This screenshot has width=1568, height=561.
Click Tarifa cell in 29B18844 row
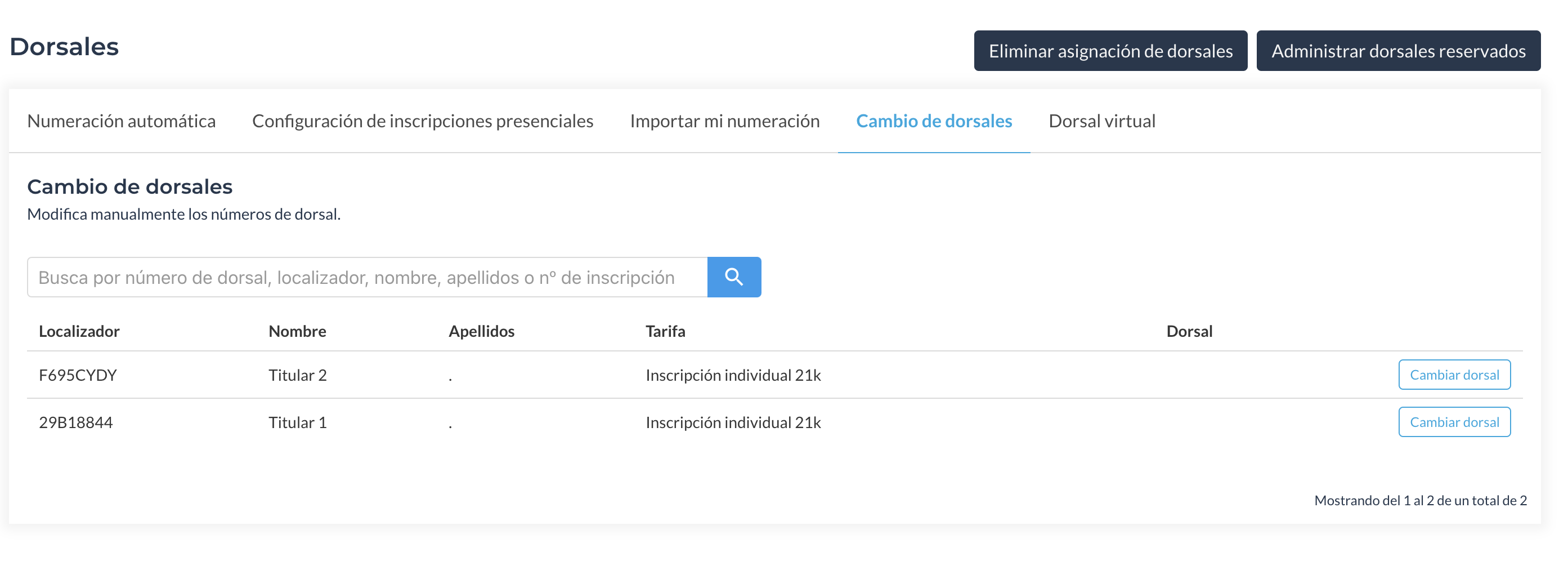[x=733, y=423]
